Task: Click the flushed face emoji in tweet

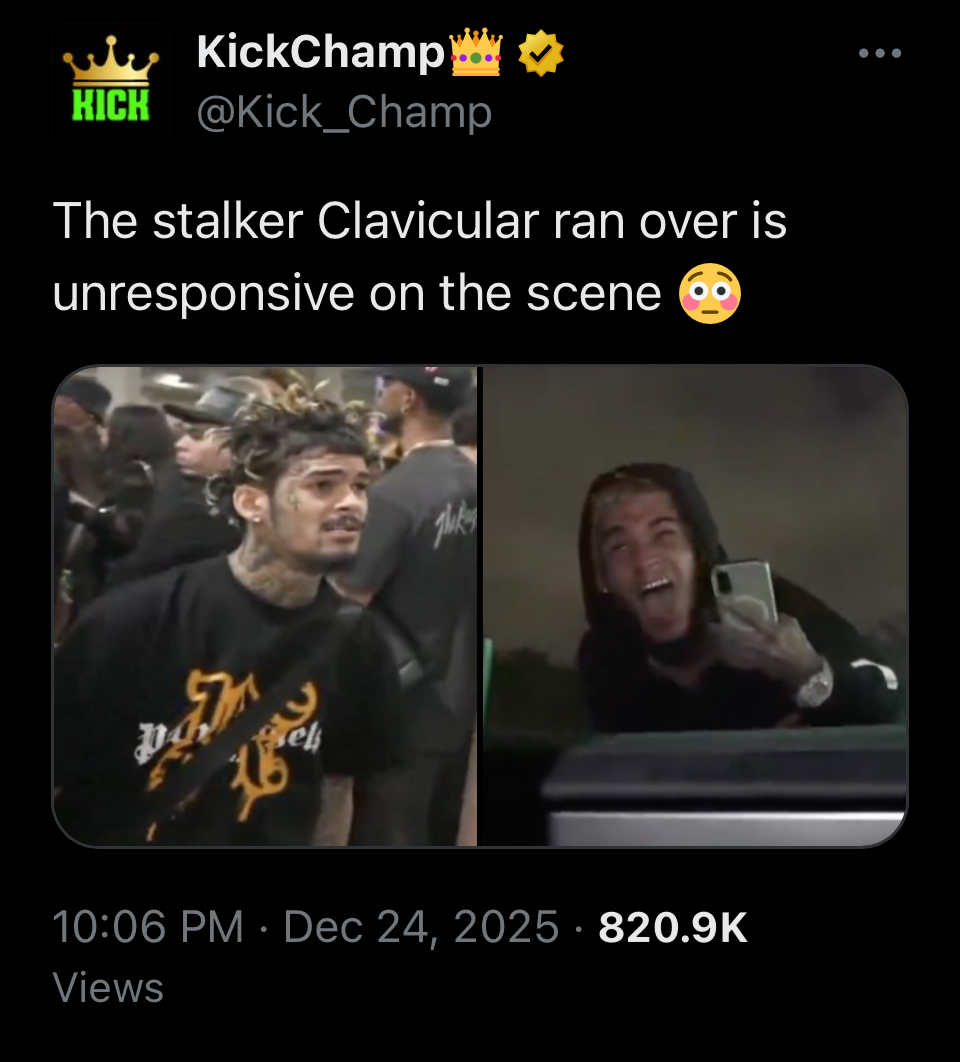Action: tap(710, 293)
